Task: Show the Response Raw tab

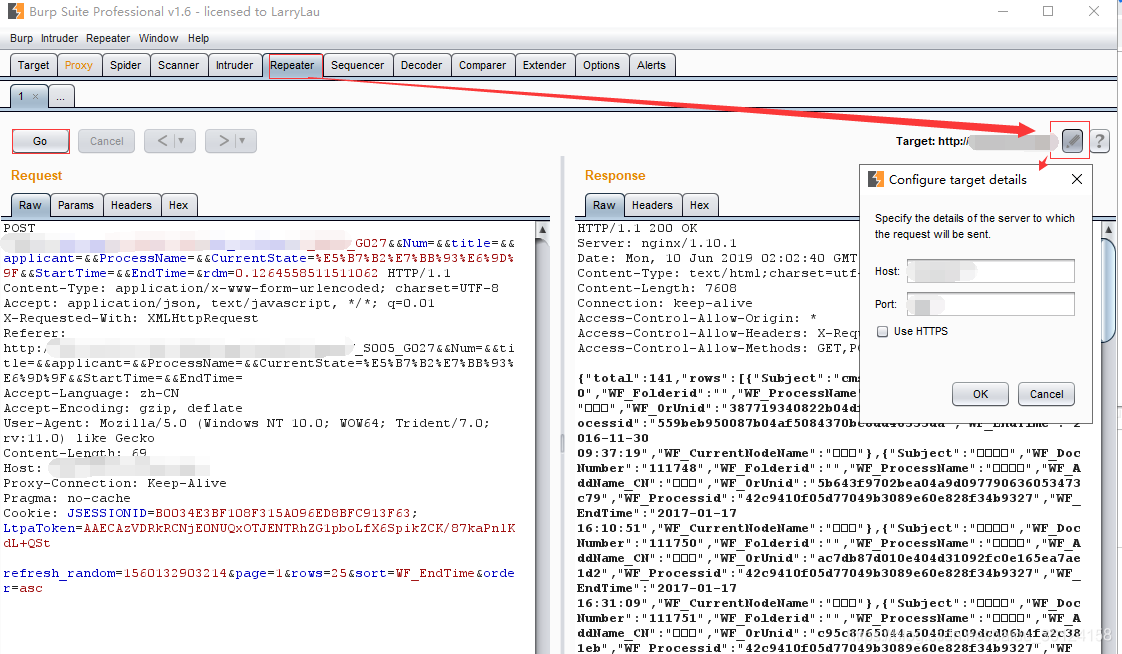Action: click(604, 205)
